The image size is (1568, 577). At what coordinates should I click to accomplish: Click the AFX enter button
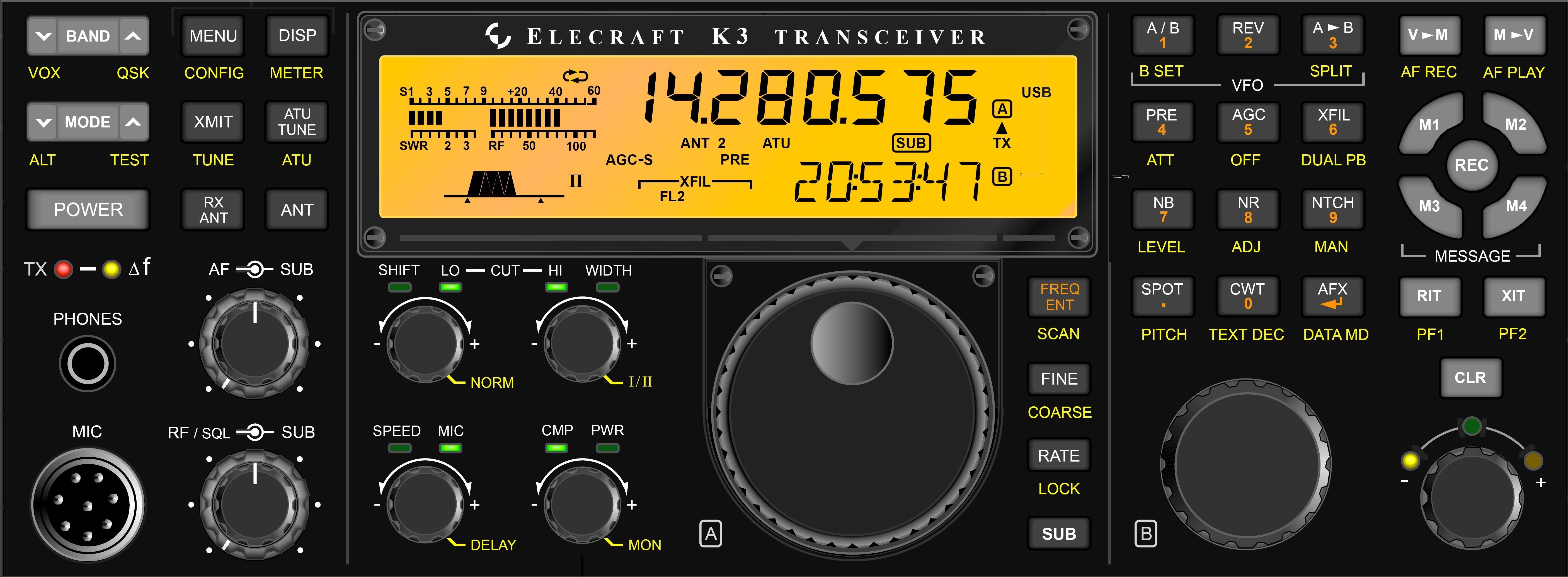1332,296
